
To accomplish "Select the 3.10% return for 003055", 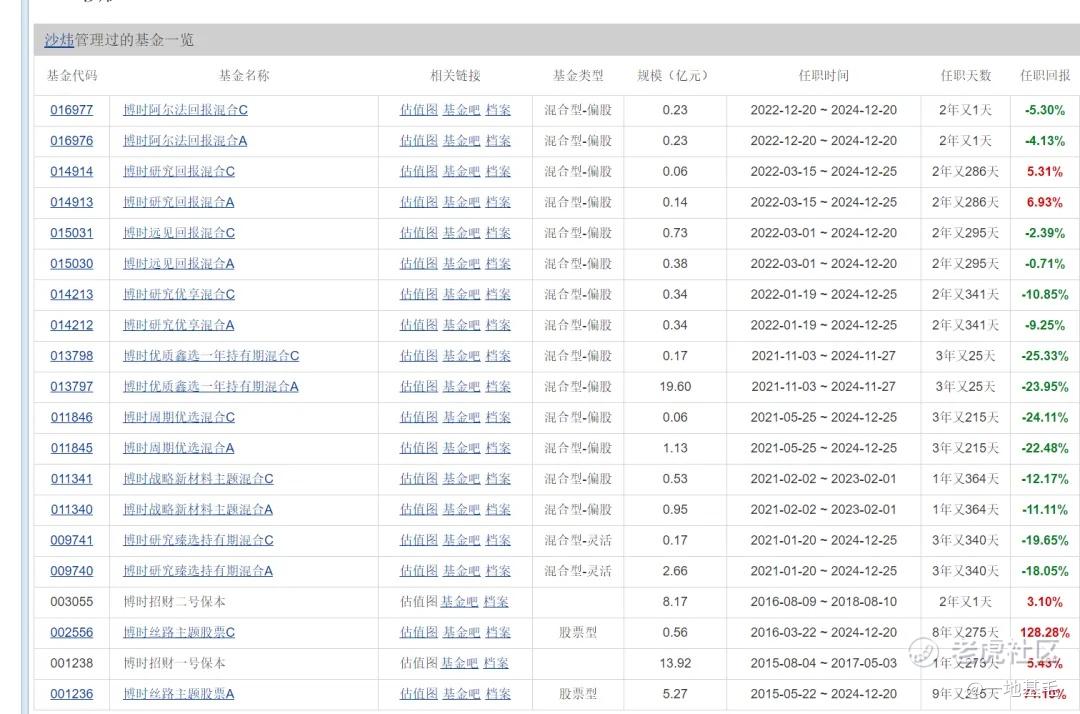I will (1045, 602).
